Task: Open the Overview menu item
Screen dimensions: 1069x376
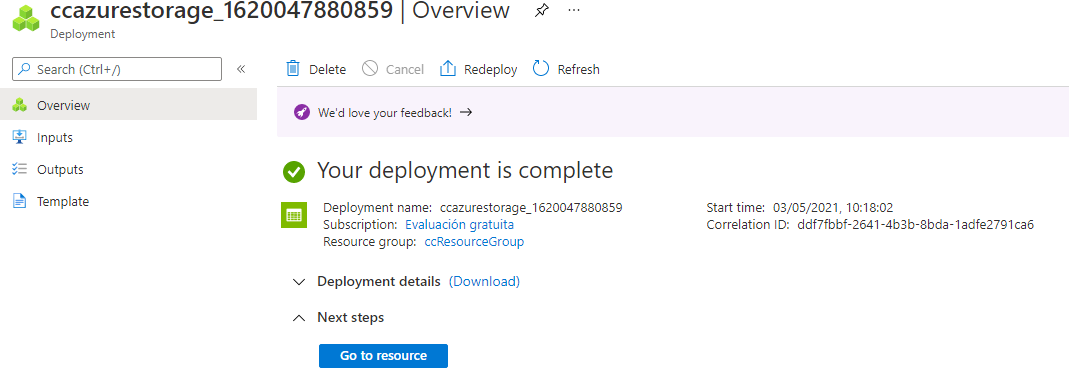Action: (128, 106)
